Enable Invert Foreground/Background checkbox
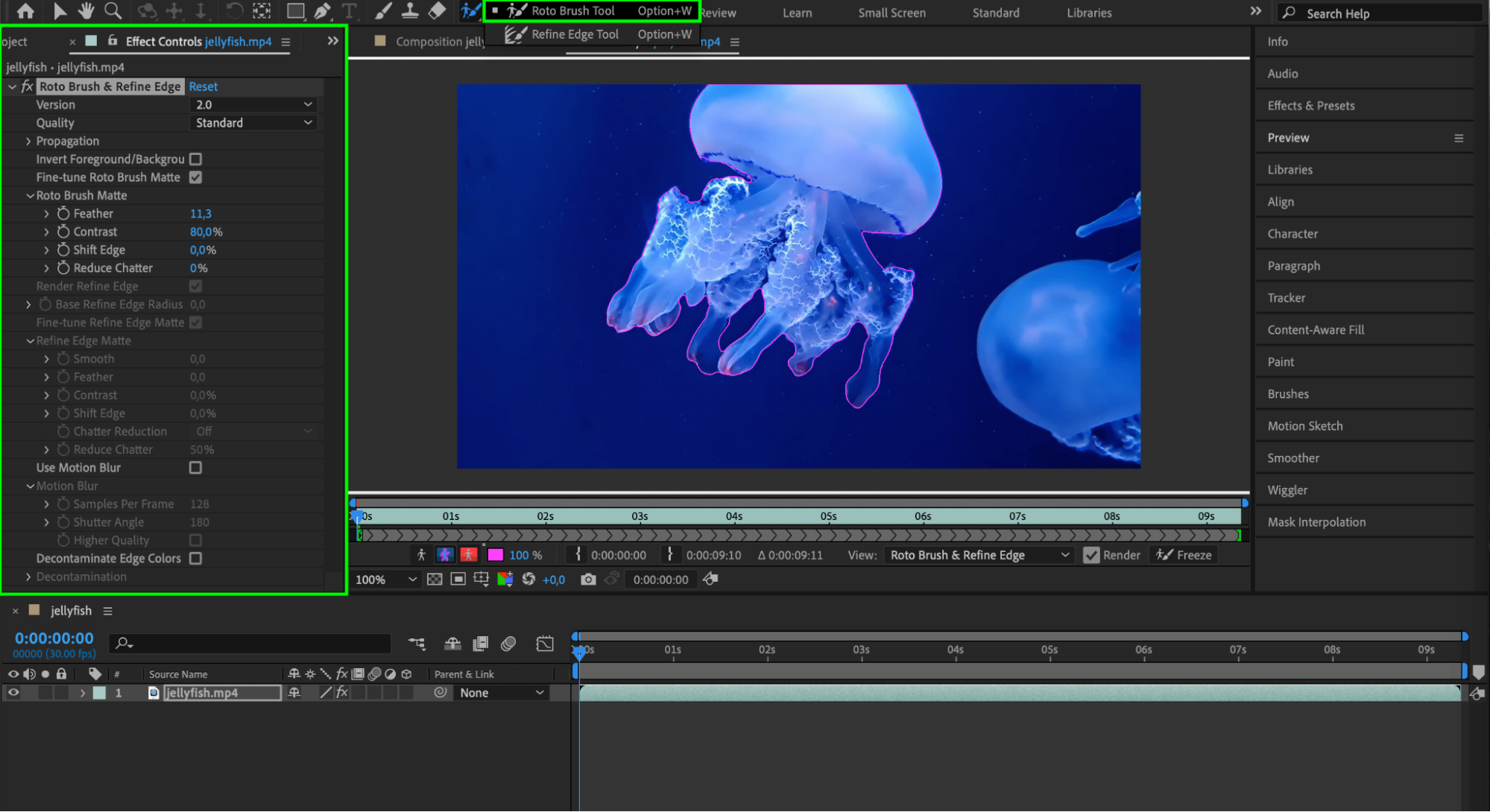1490x812 pixels. pos(195,159)
